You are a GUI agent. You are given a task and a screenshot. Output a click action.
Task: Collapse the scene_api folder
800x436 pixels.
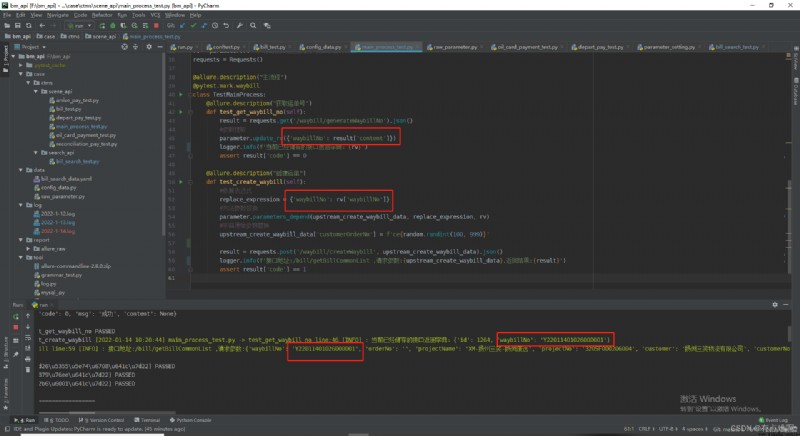[36, 91]
